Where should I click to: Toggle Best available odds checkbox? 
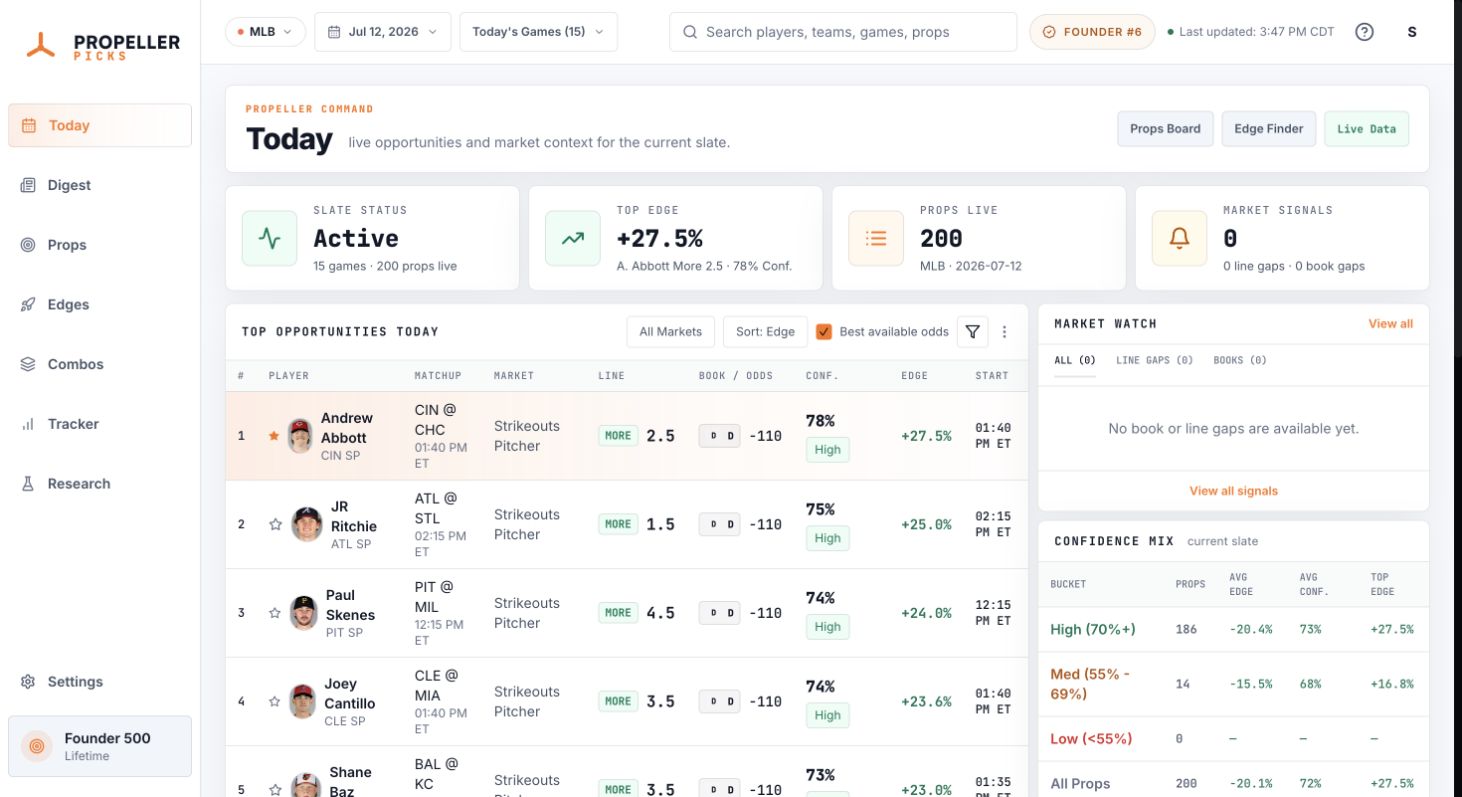[824, 332]
